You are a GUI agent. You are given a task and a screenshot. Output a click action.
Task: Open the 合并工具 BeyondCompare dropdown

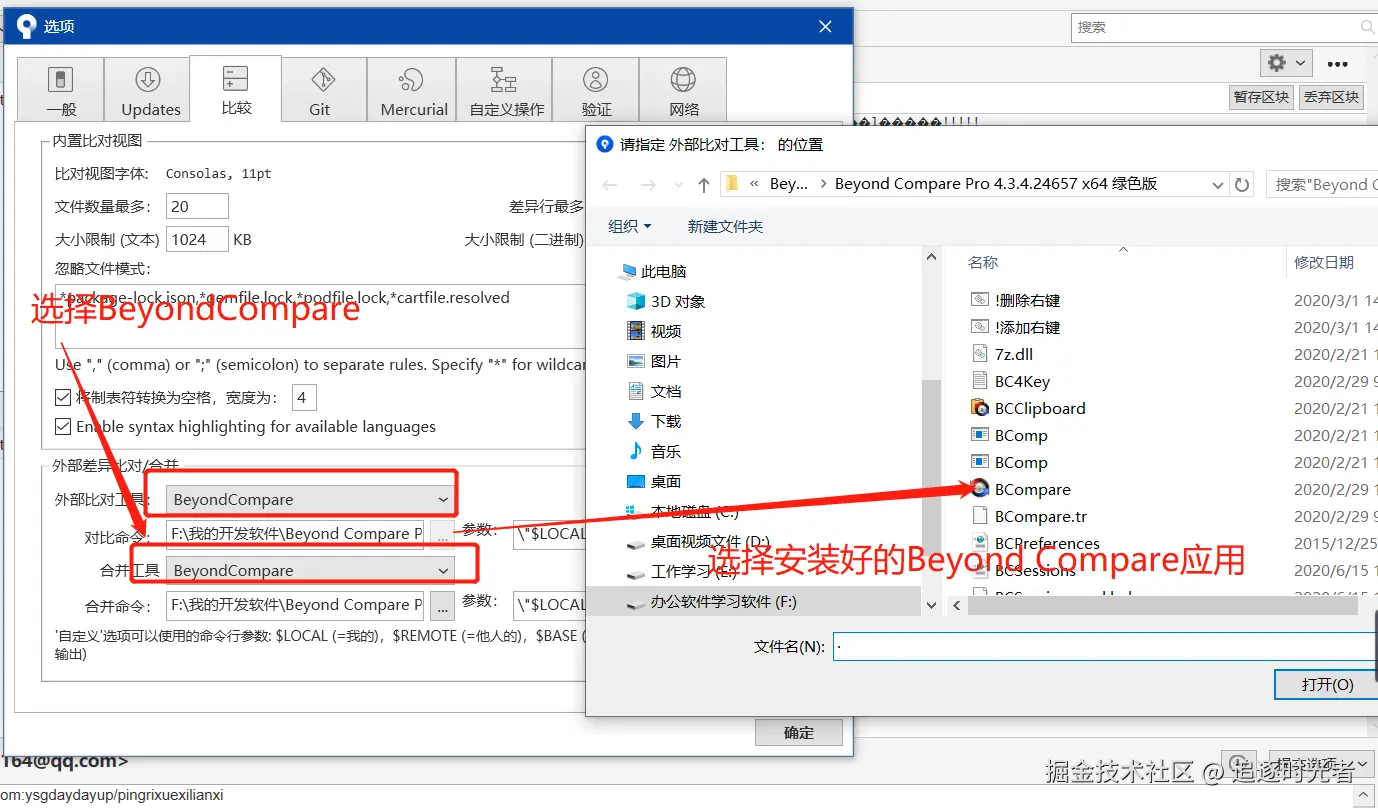tap(310, 570)
